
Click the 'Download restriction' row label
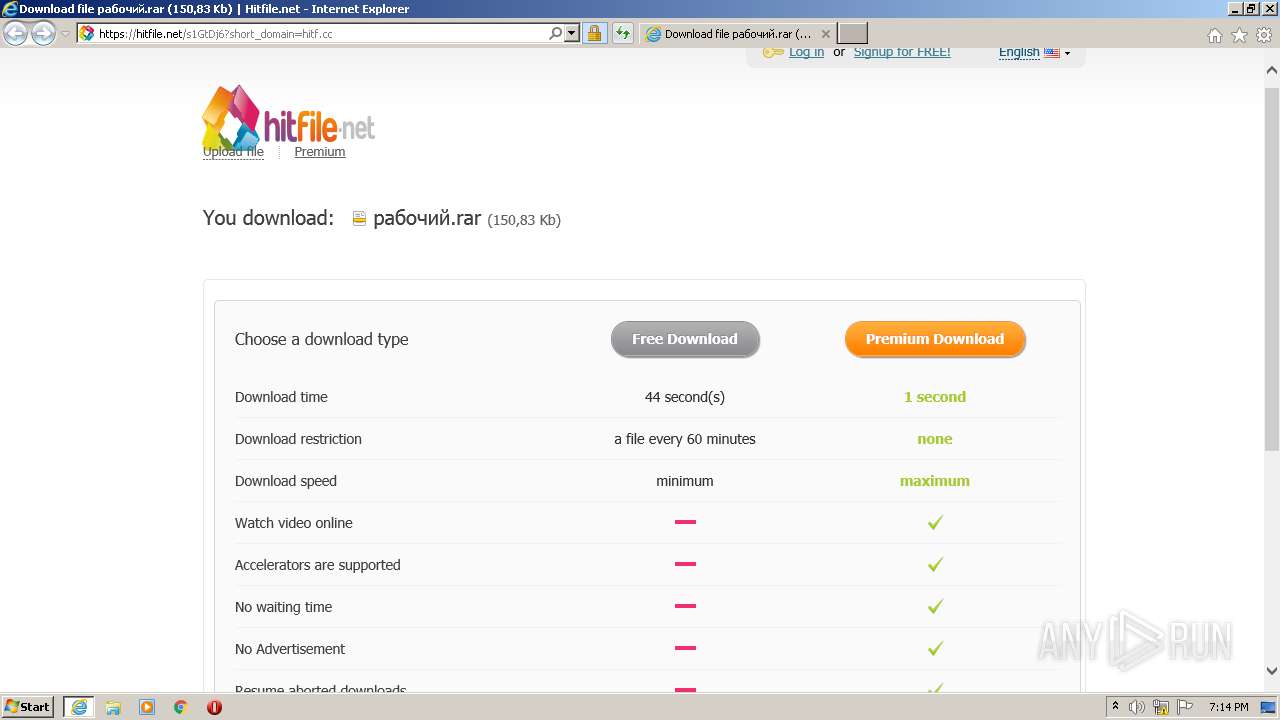[298, 439]
